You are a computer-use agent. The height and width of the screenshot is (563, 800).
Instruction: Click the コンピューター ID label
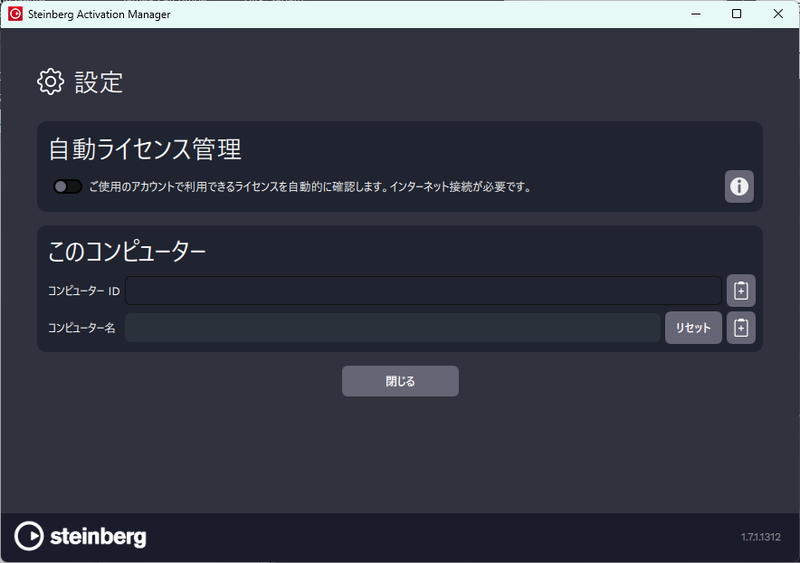pyautogui.click(x=84, y=291)
